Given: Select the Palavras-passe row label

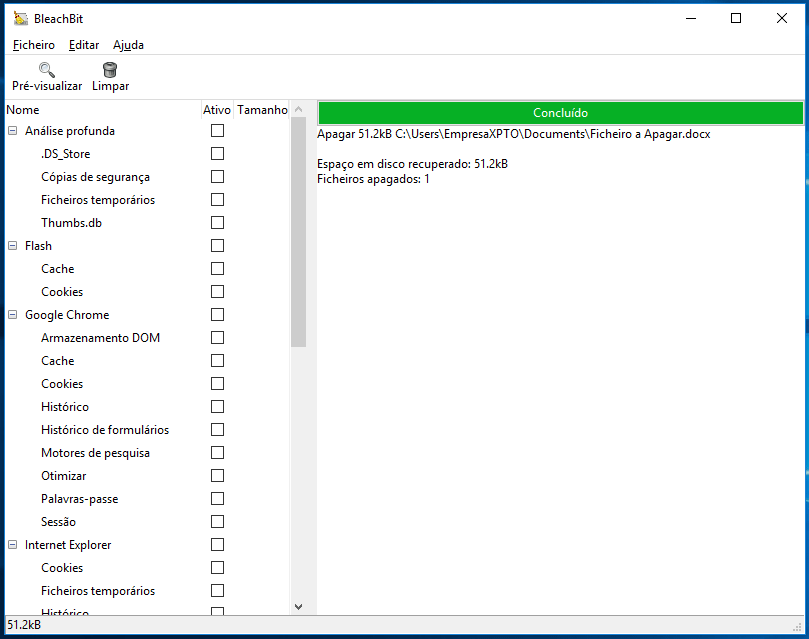Looking at the screenshot, I should pyautogui.click(x=79, y=499).
